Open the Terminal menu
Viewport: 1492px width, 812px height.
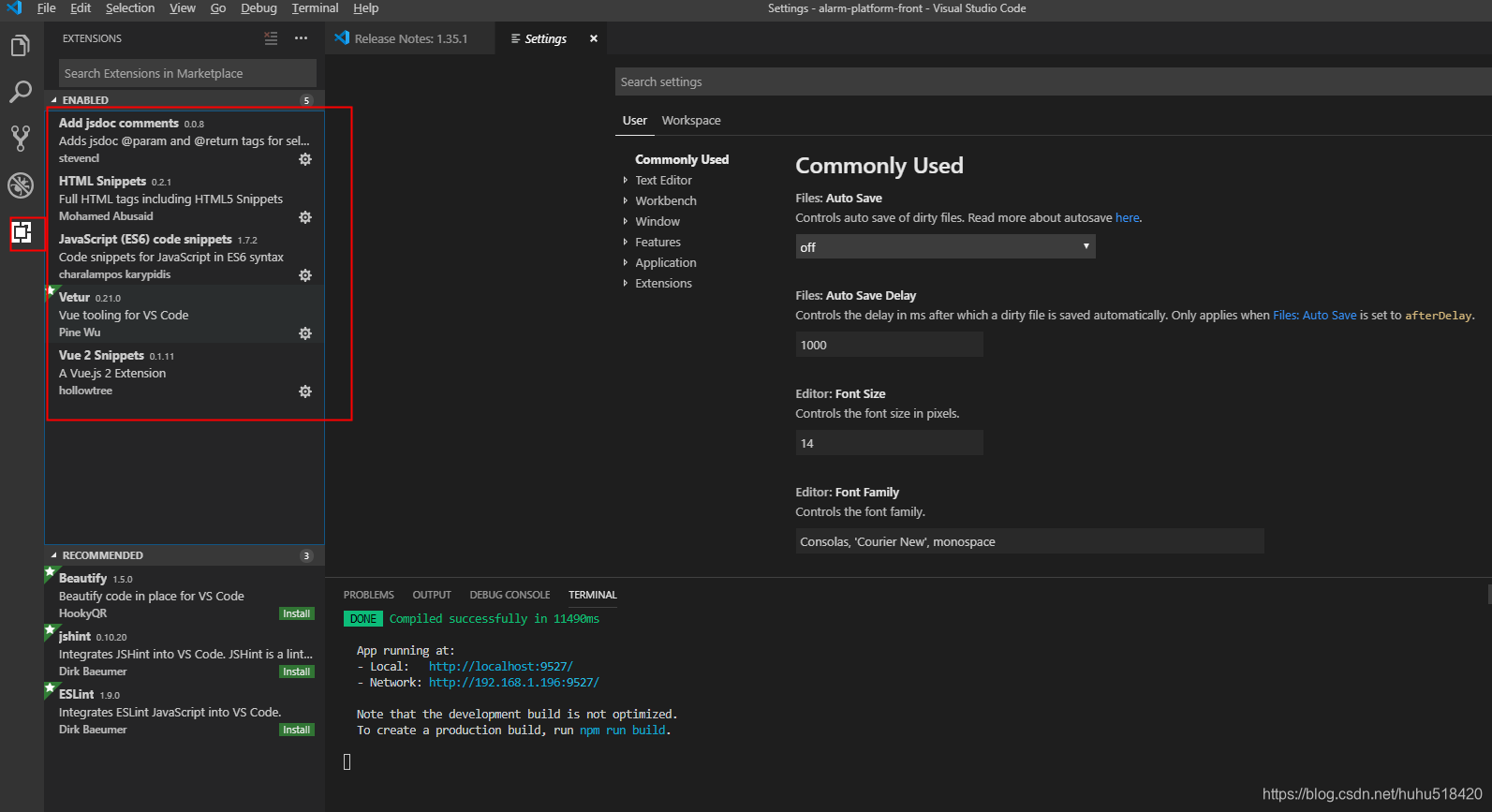(315, 8)
